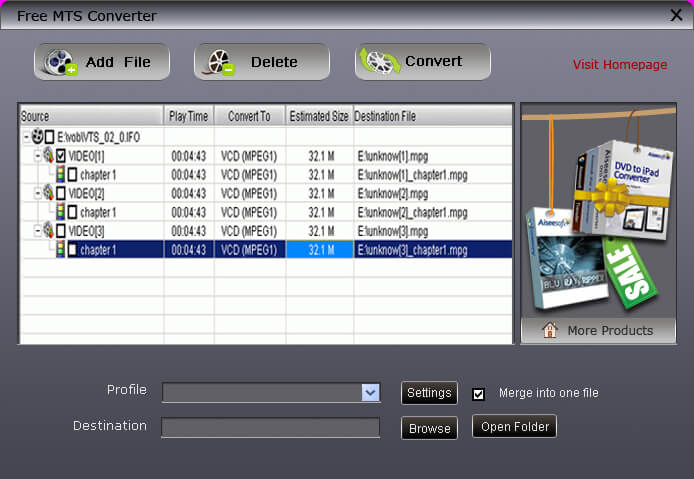Screen dimensions: 694x479
Task: Open the Profile dropdown list
Action: (x=370, y=393)
